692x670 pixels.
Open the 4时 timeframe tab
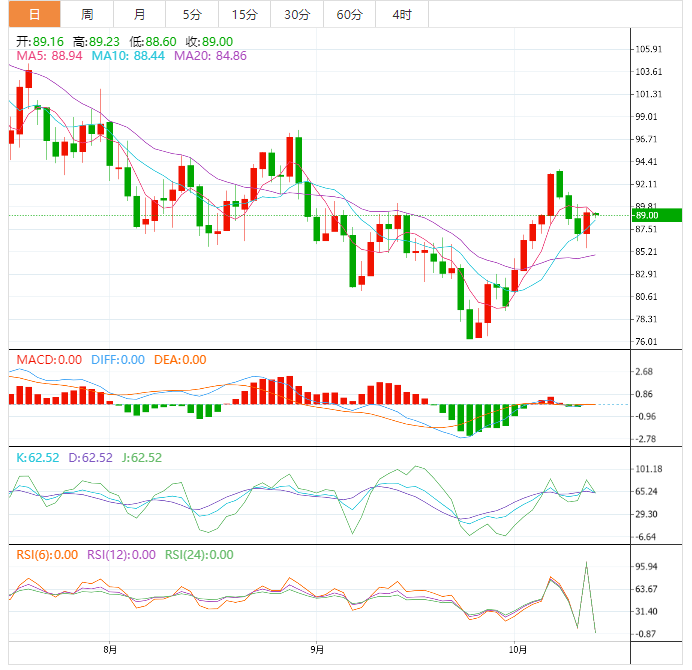pyautogui.click(x=402, y=14)
